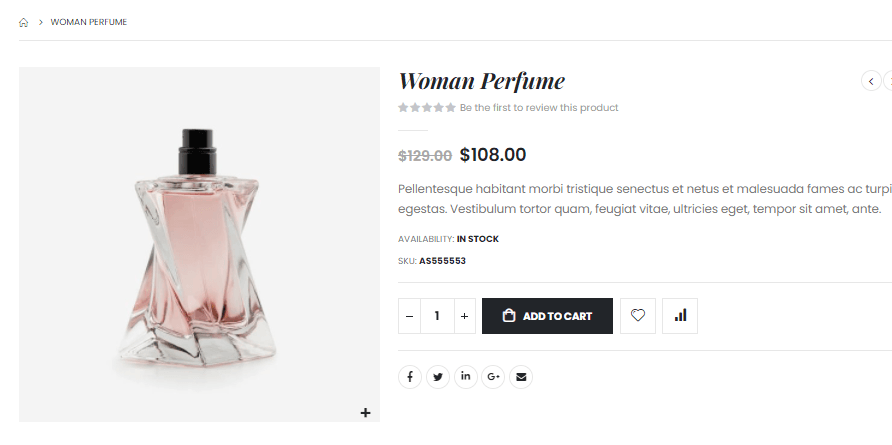The height and width of the screenshot is (445, 892).
Task: Click the compare bar-chart icon
Action: pos(680,316)
